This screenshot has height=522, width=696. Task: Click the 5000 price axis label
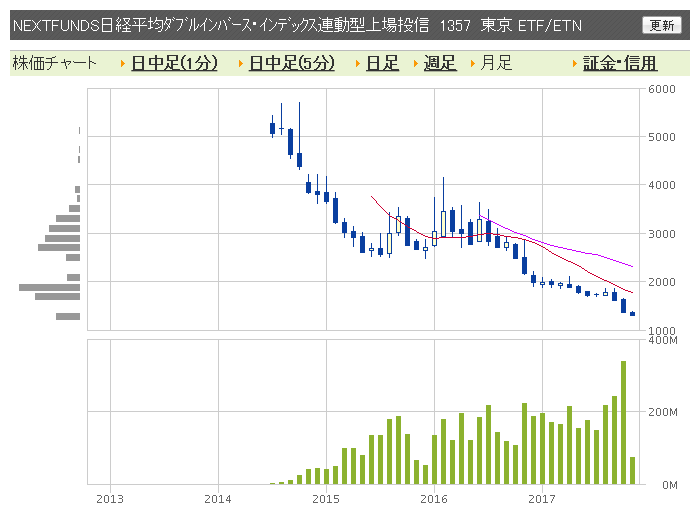661,137
